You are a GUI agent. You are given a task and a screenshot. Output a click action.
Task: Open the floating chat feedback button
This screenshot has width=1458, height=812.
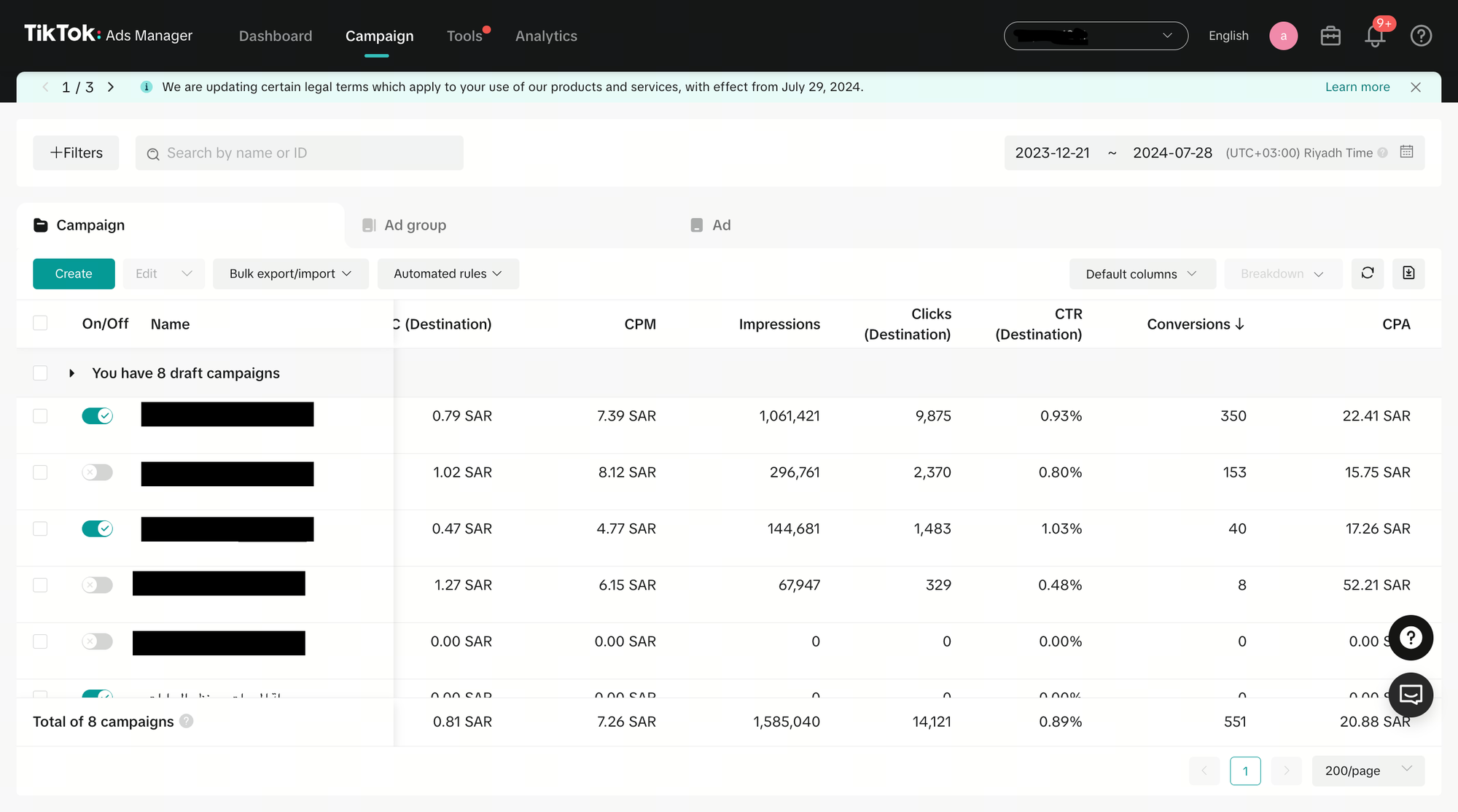point(1411,695)
